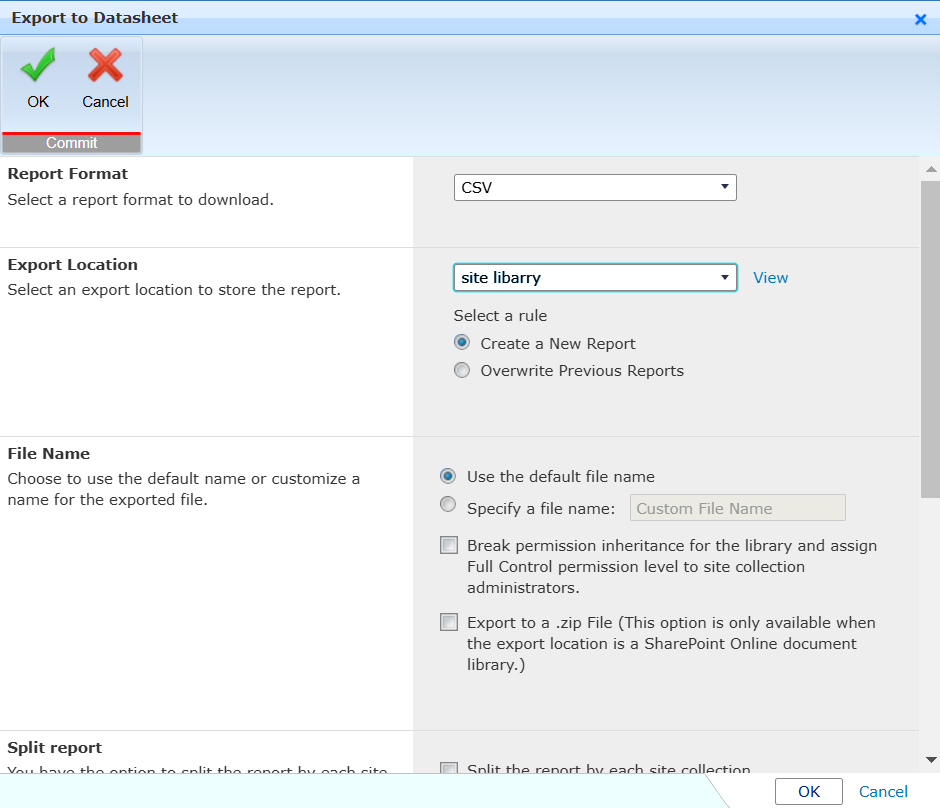Select Overwrite Previous Reports rule

[x=462, y=369]
